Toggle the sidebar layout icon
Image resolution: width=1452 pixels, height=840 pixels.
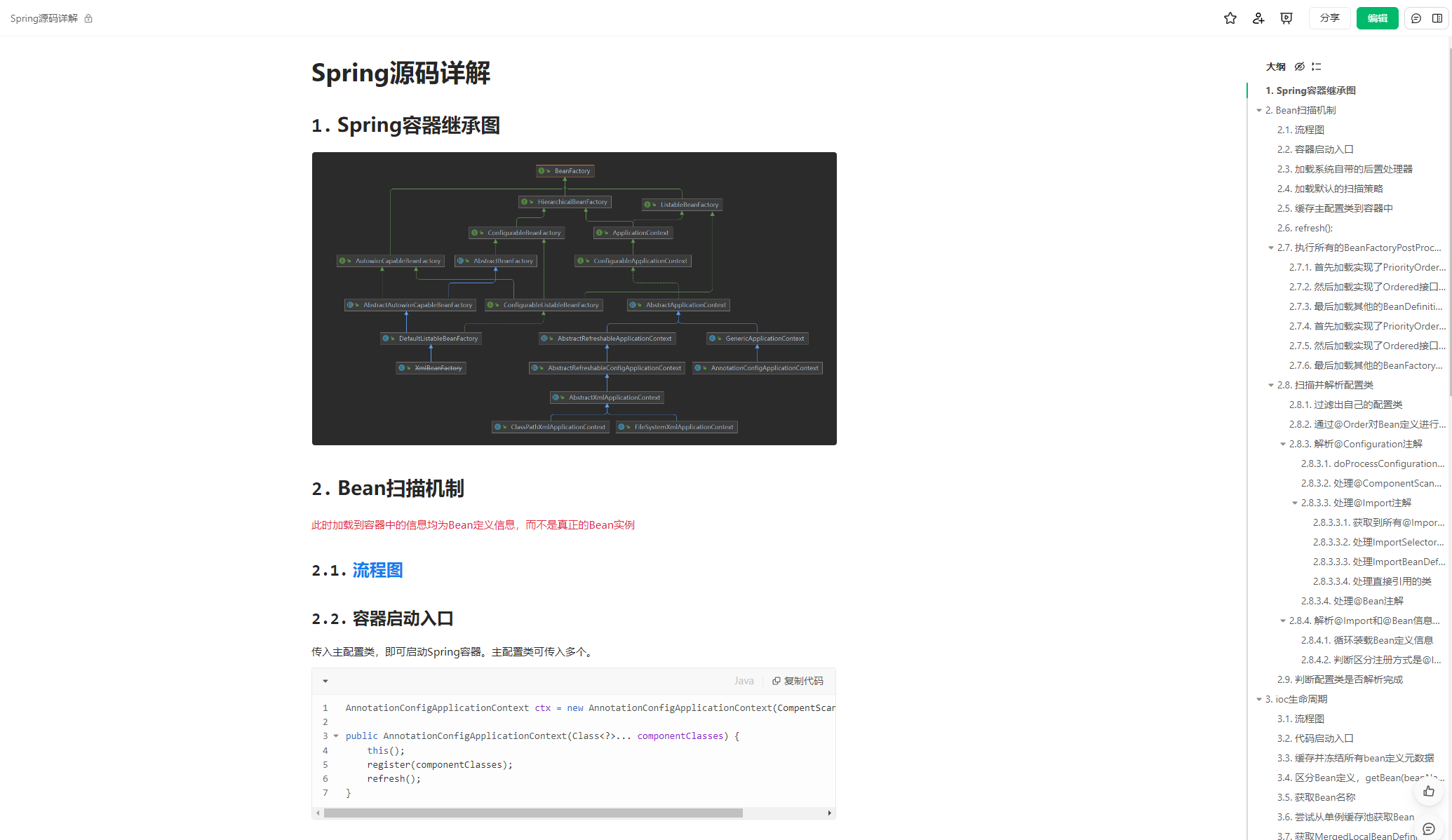click(1437, 18)
